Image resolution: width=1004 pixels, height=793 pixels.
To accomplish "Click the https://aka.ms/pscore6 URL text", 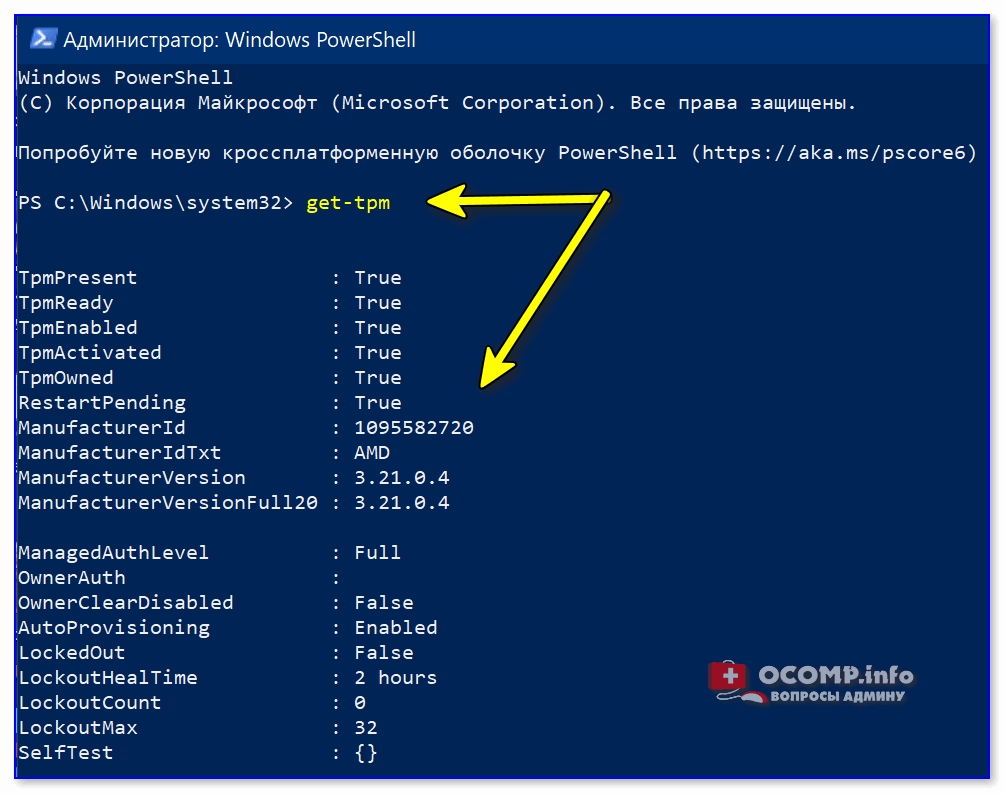I will [x=834, y=153].
